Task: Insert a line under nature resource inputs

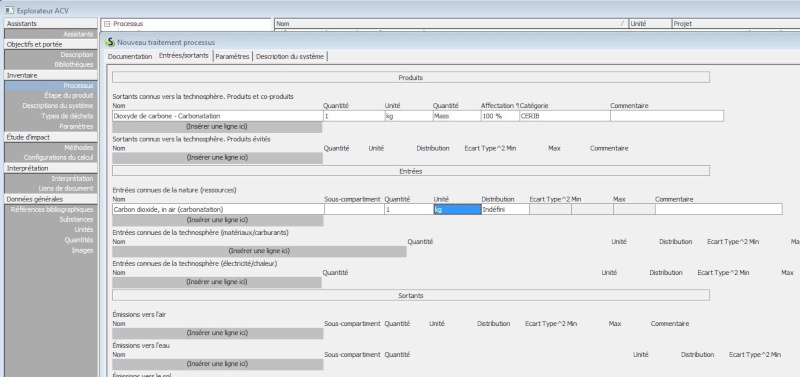Action: pos(217,220)
